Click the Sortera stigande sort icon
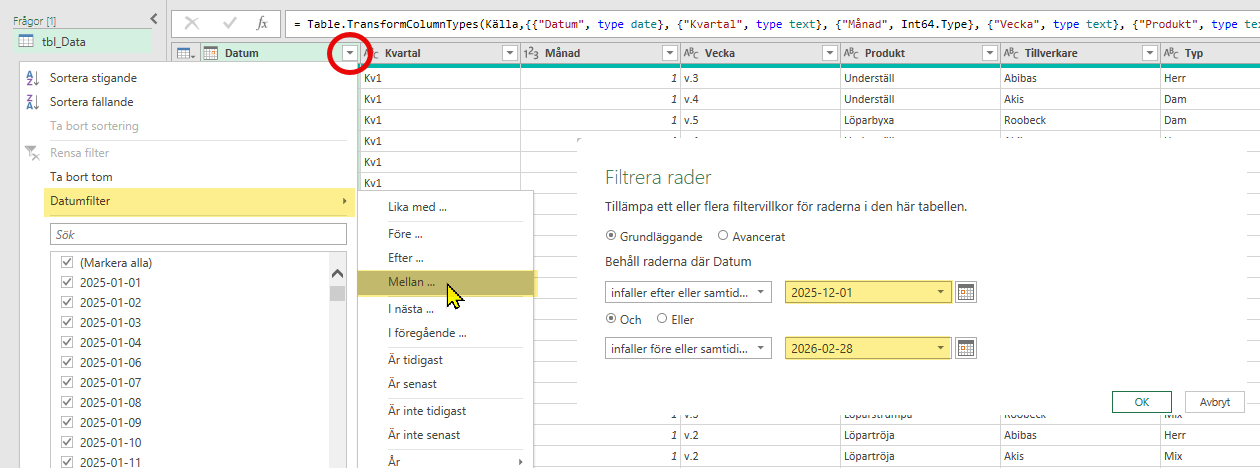The width and height of the screenshot is (1260, 468). tap(31, 78)
